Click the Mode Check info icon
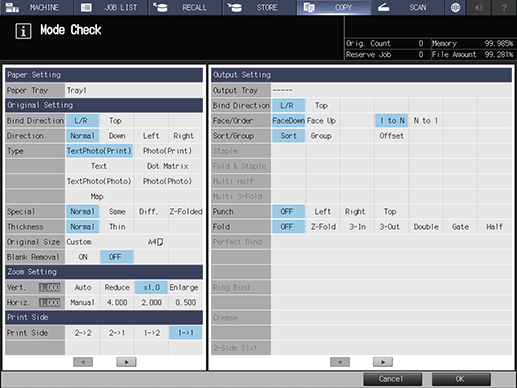Image resolution: width=517 pixels, height=388 pixels. 23,31
